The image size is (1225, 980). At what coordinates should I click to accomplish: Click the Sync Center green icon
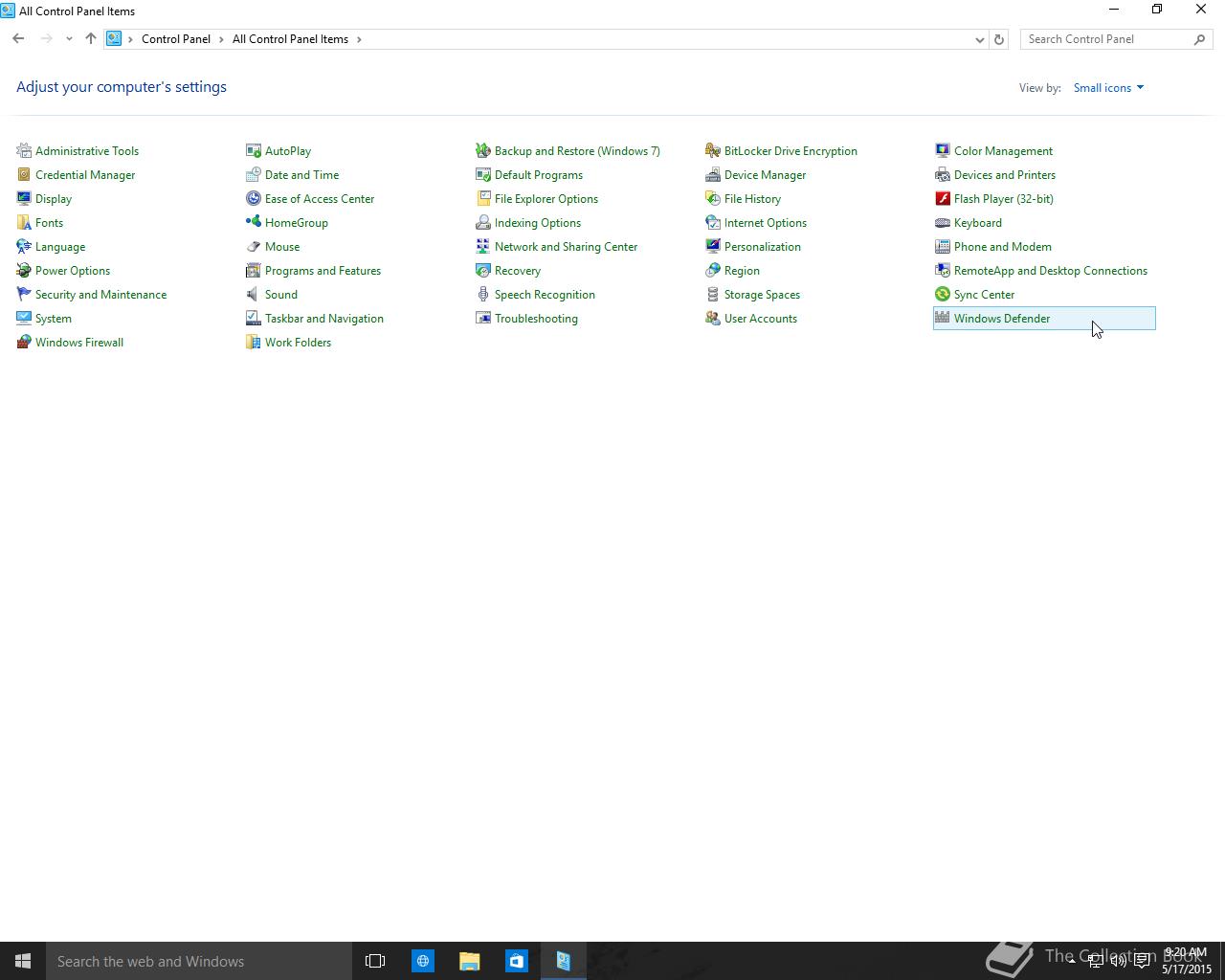click(943, 294)
